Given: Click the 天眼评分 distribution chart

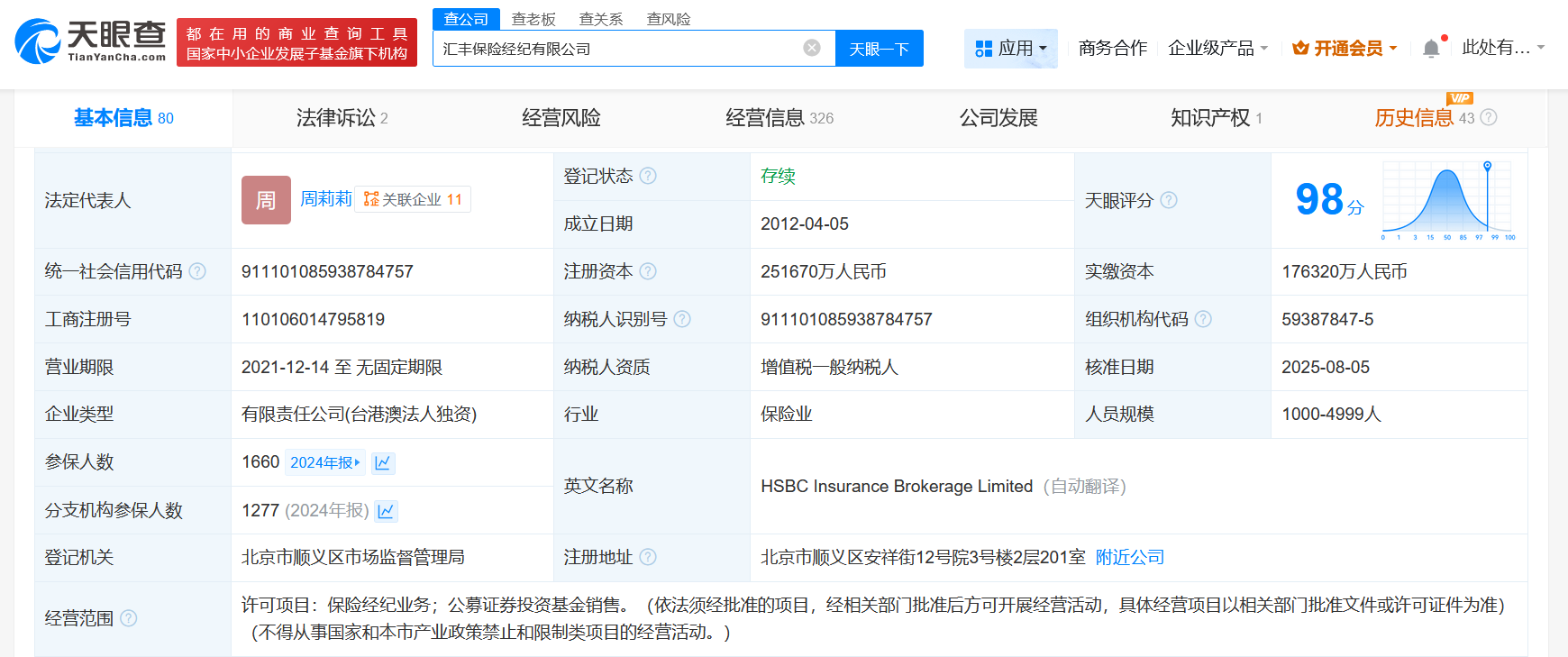Looking at the screenshot, I should pos(1448,201).
